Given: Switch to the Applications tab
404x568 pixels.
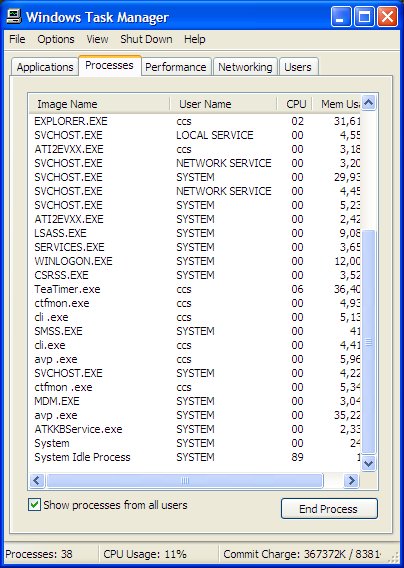Looking at the screenshot, I should [45, 67].
